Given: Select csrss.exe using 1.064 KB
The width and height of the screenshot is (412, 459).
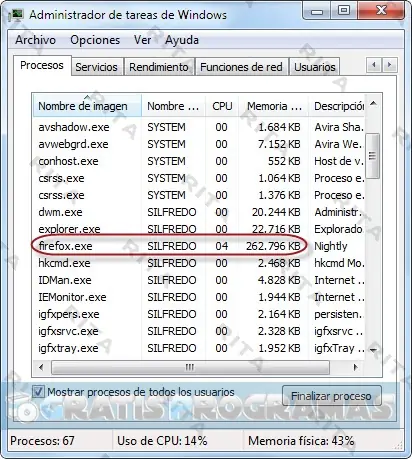Looking at the screenshot, I should (199, 178).
